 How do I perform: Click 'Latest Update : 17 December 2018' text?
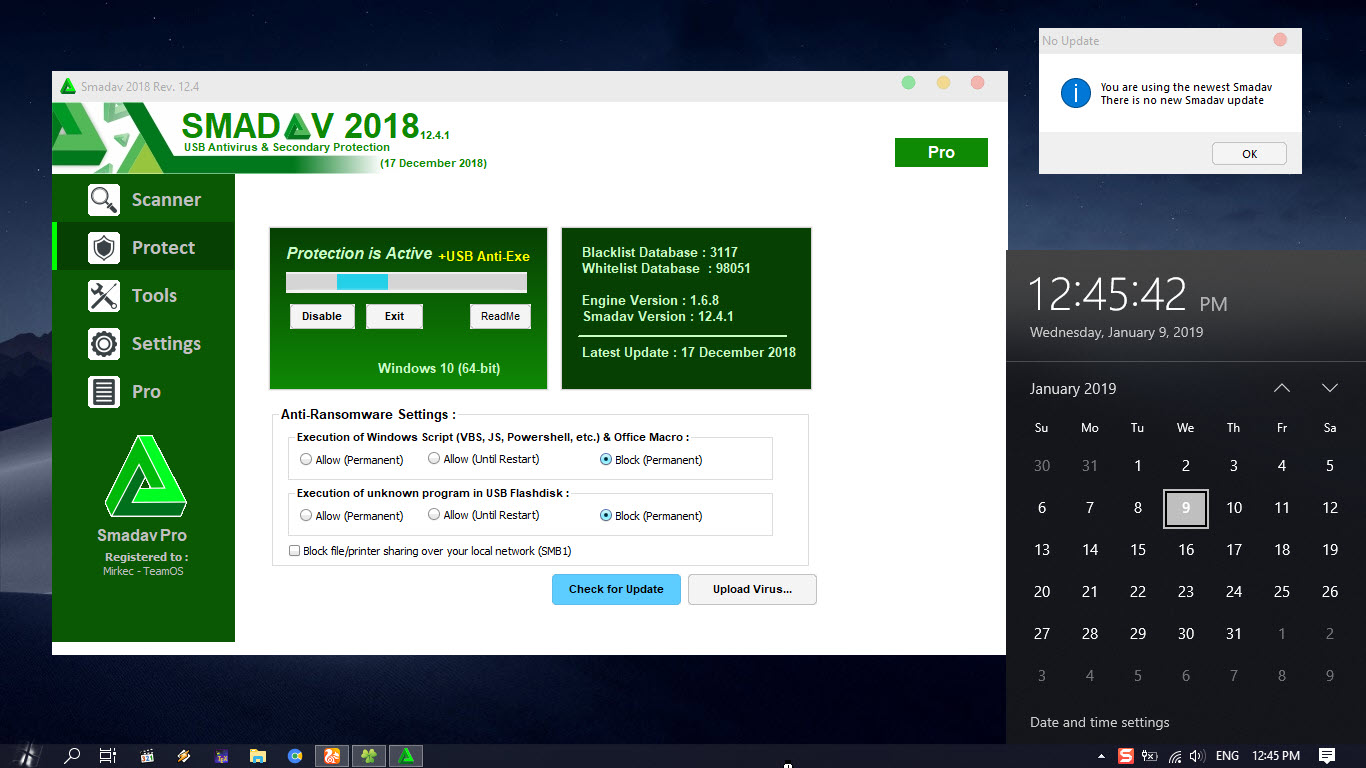coord(689,352)
